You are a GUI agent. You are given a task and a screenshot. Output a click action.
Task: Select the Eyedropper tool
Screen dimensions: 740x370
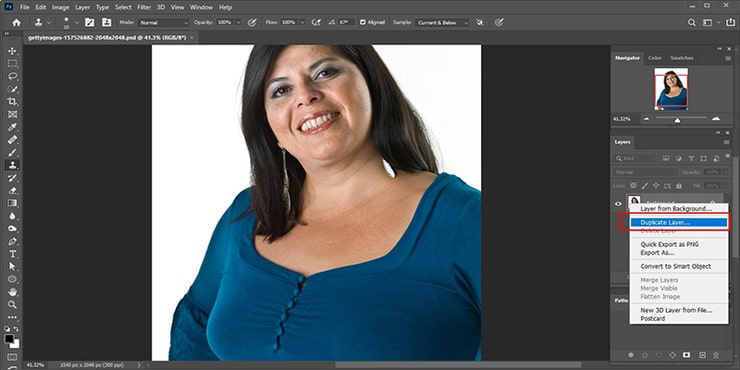12,127
